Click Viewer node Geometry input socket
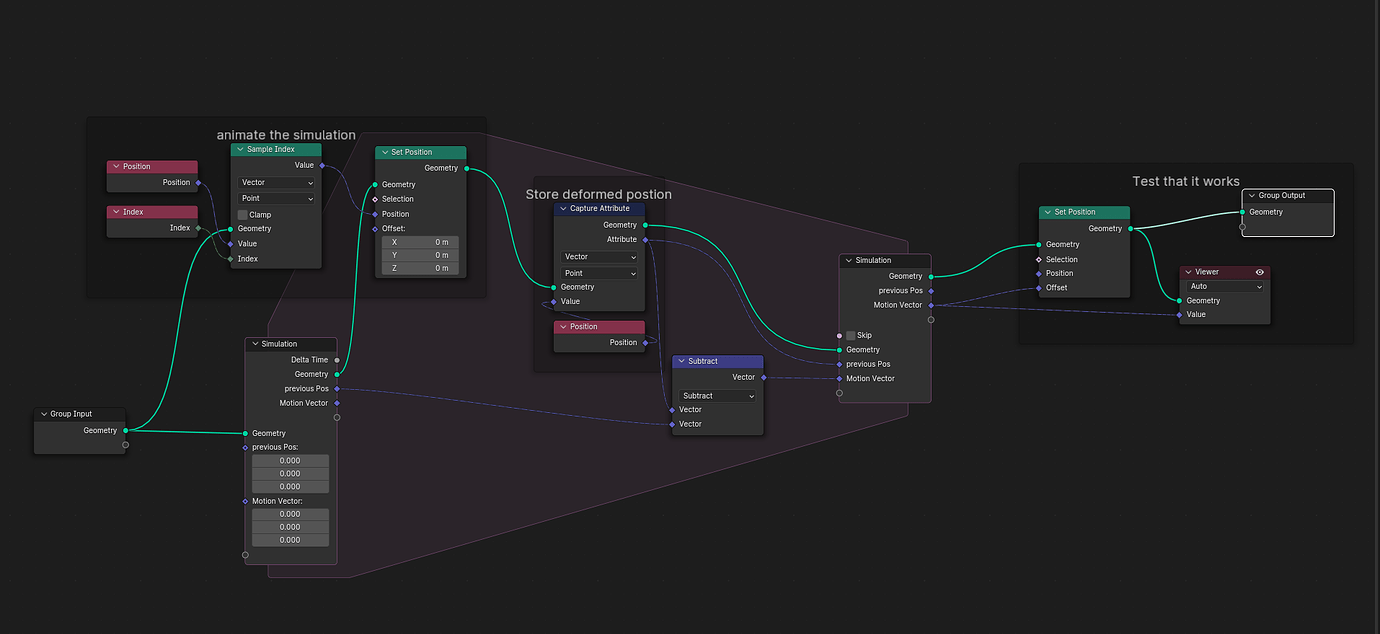This screenshot has width=1380, height=634. pos(1179,300)
